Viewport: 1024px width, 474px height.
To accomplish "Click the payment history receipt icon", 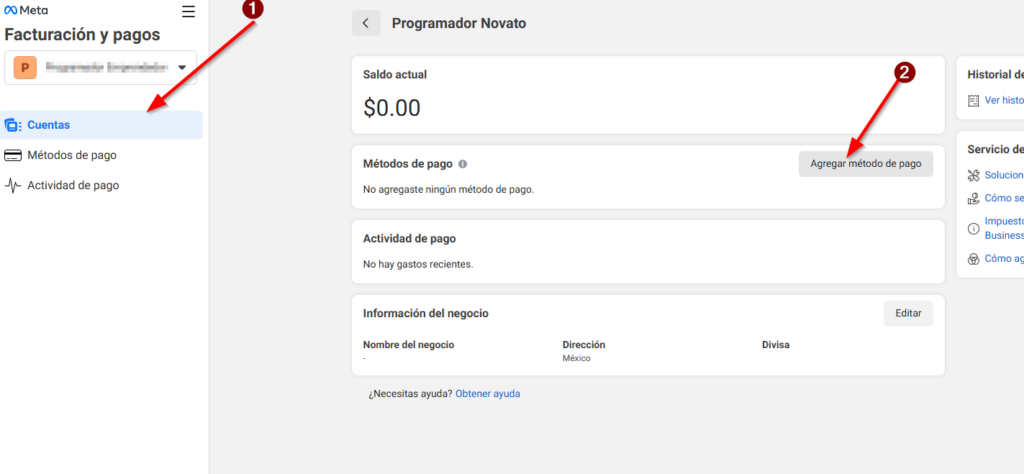I will pos(974,100).
